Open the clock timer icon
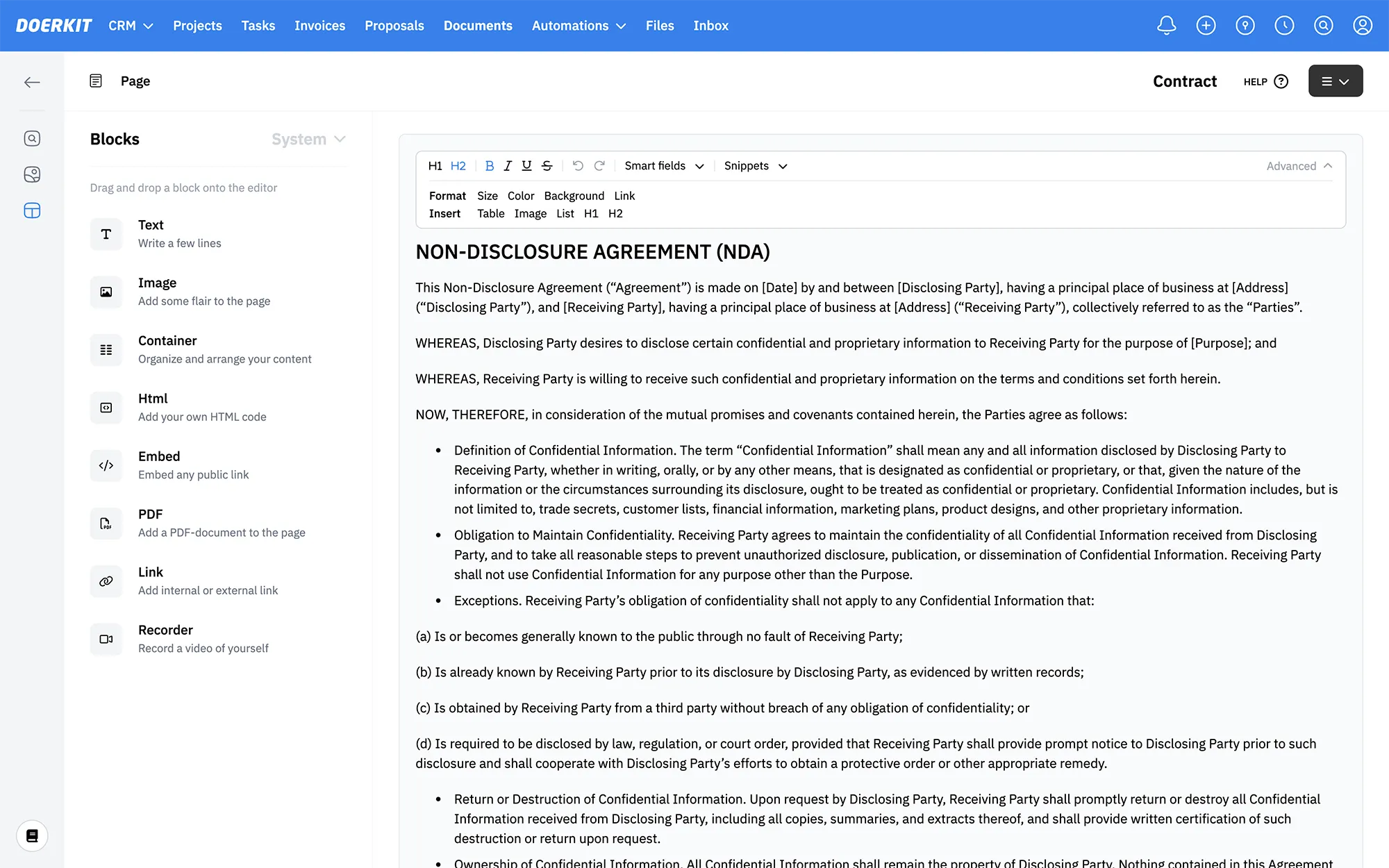 (x=1284, y=26)
